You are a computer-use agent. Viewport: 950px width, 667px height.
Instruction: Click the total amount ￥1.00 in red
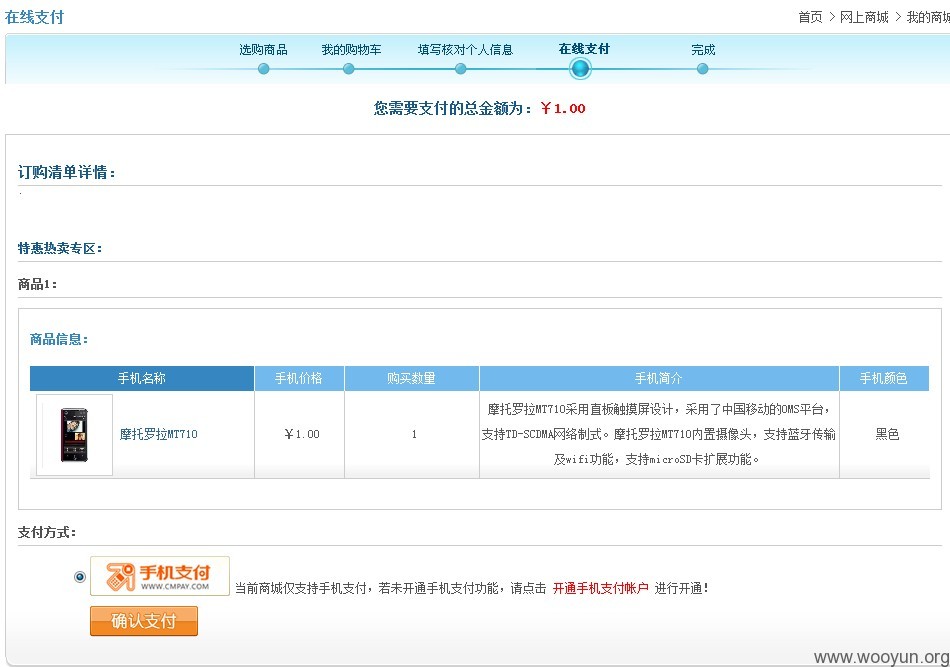pyautogui.click(x=563, y=108)
